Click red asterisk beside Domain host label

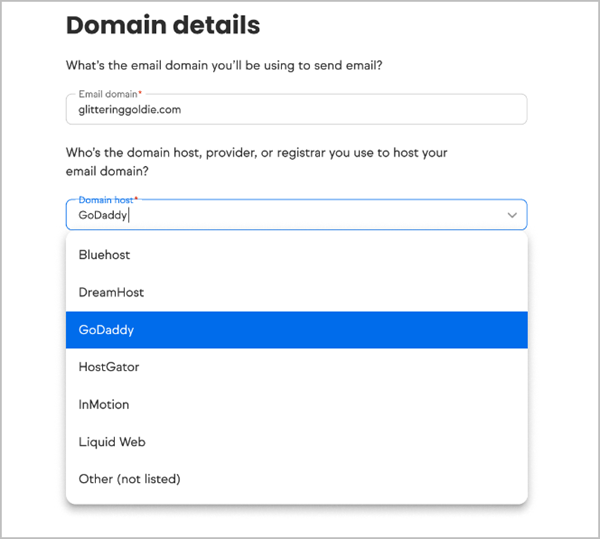[x=136, y=198]
